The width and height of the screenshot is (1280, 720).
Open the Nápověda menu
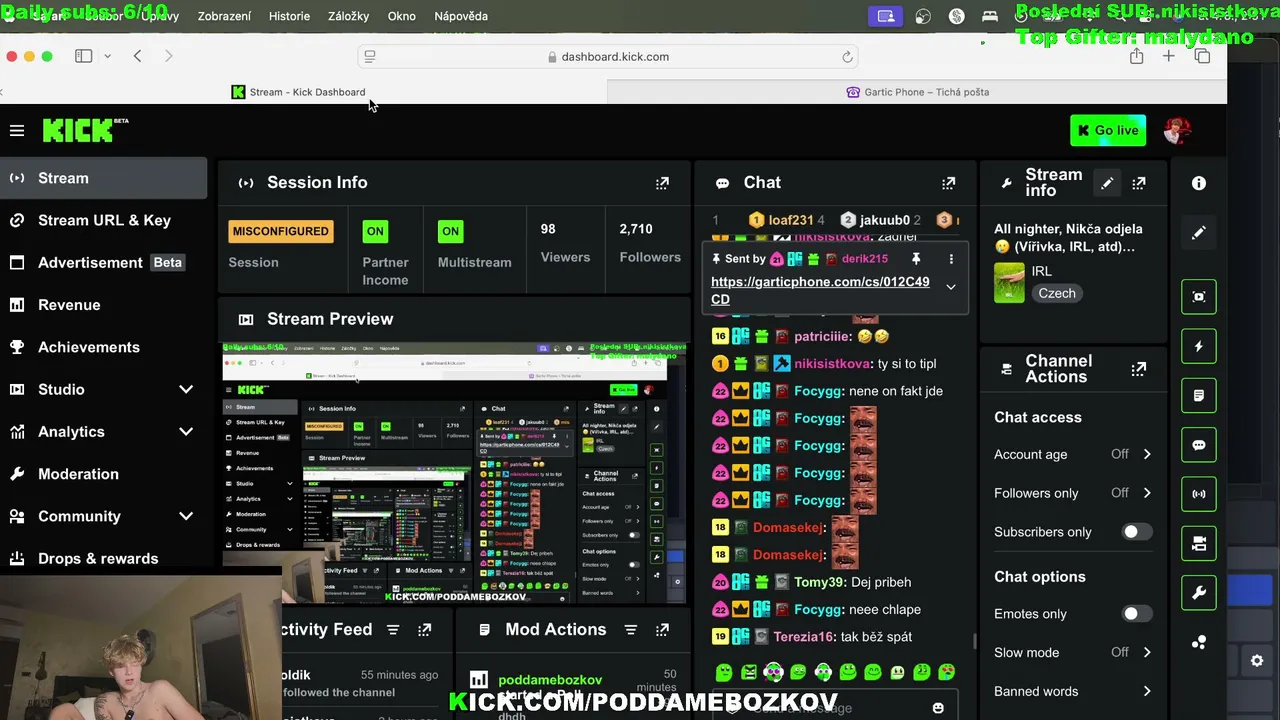461,16
